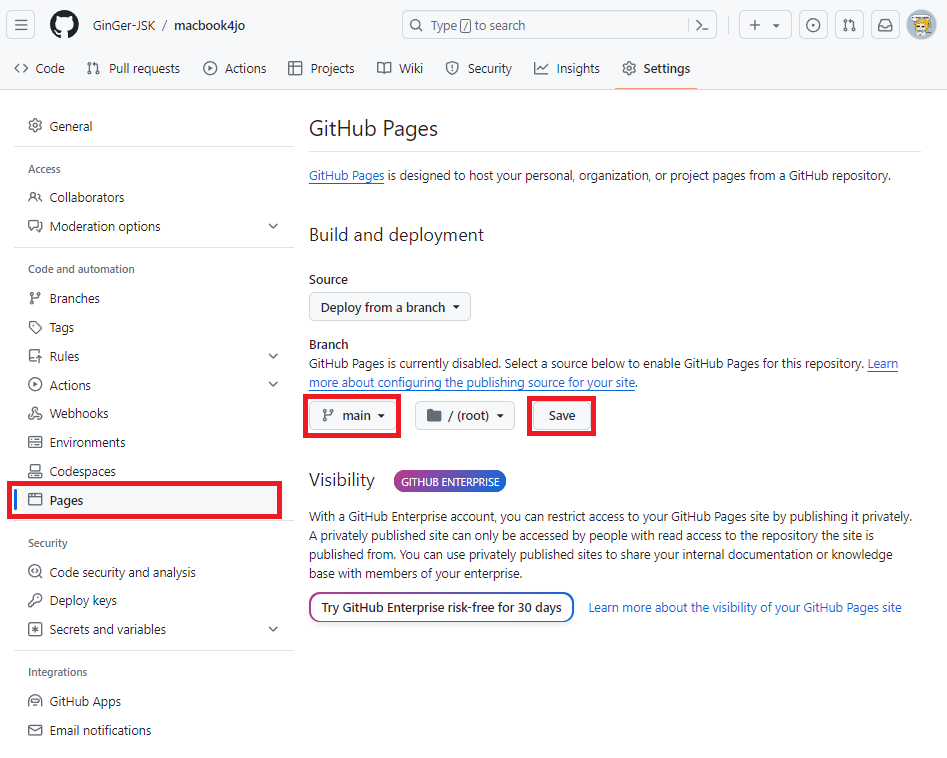The height and width of the screenshot is (758, 947).
Task: Expand the Moderation options chevron
Action: click(273, 226)
